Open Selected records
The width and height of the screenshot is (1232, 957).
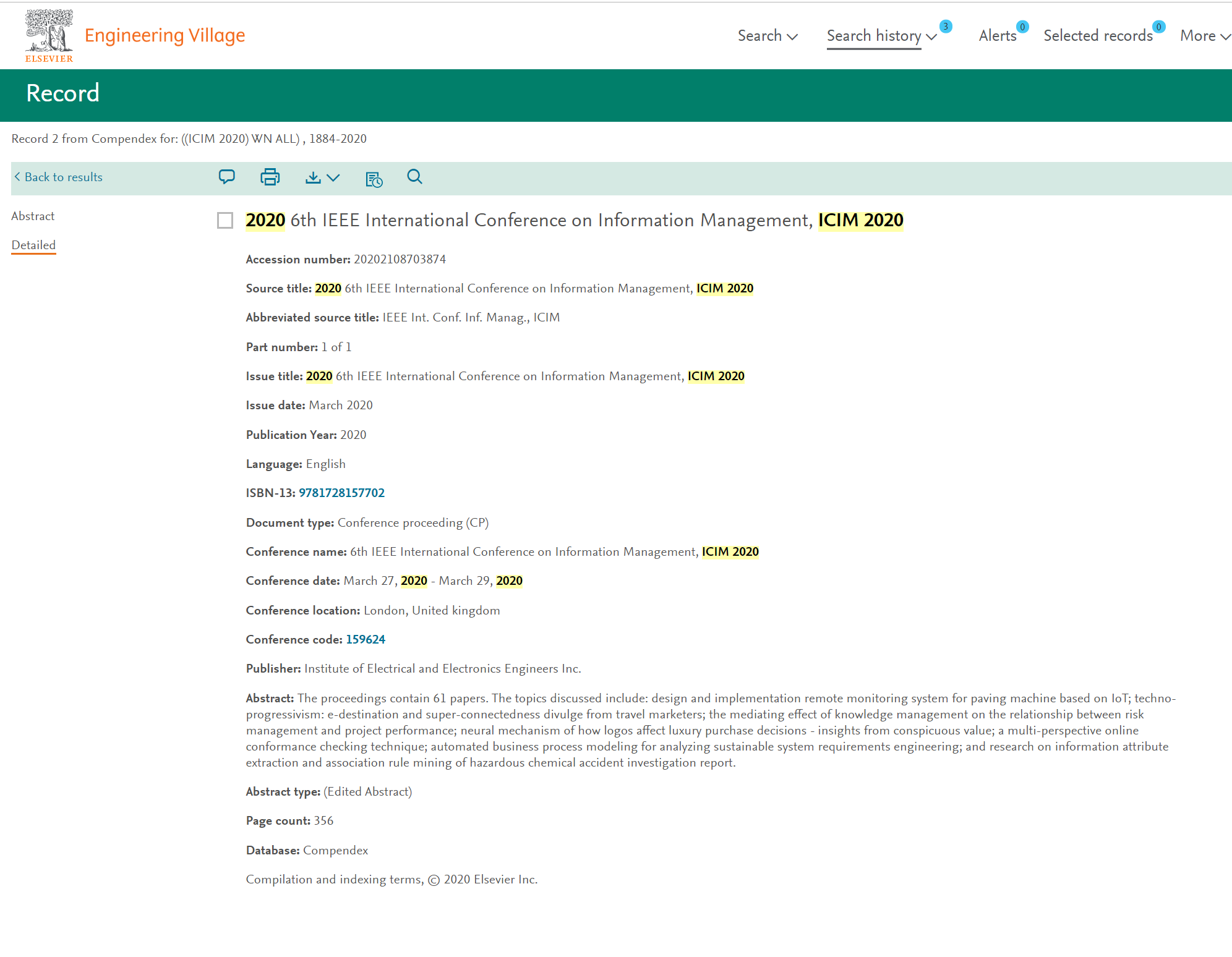pyautogui.click(x=1098, y=36)
